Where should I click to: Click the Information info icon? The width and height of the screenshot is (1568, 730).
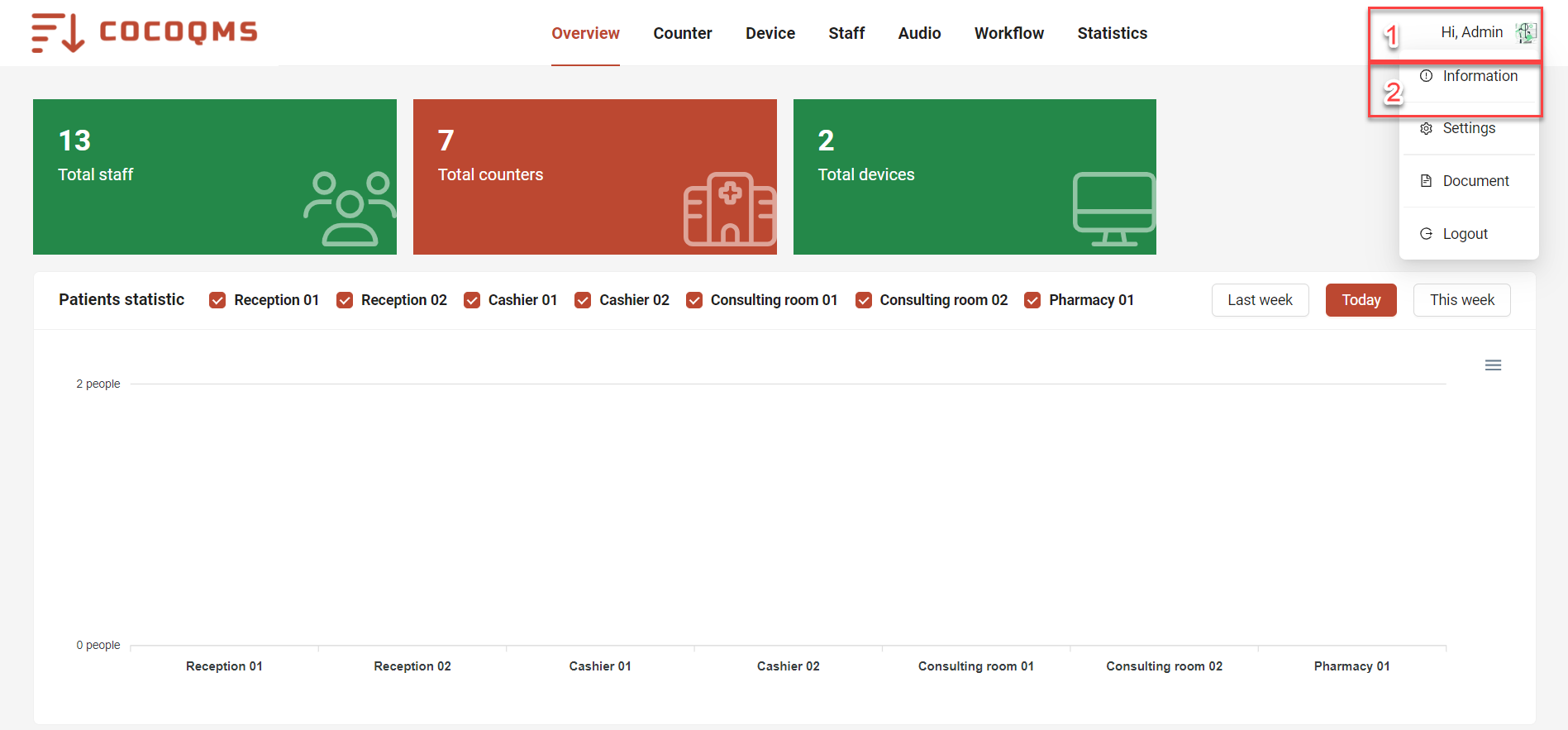click(x=1426, y=76)
